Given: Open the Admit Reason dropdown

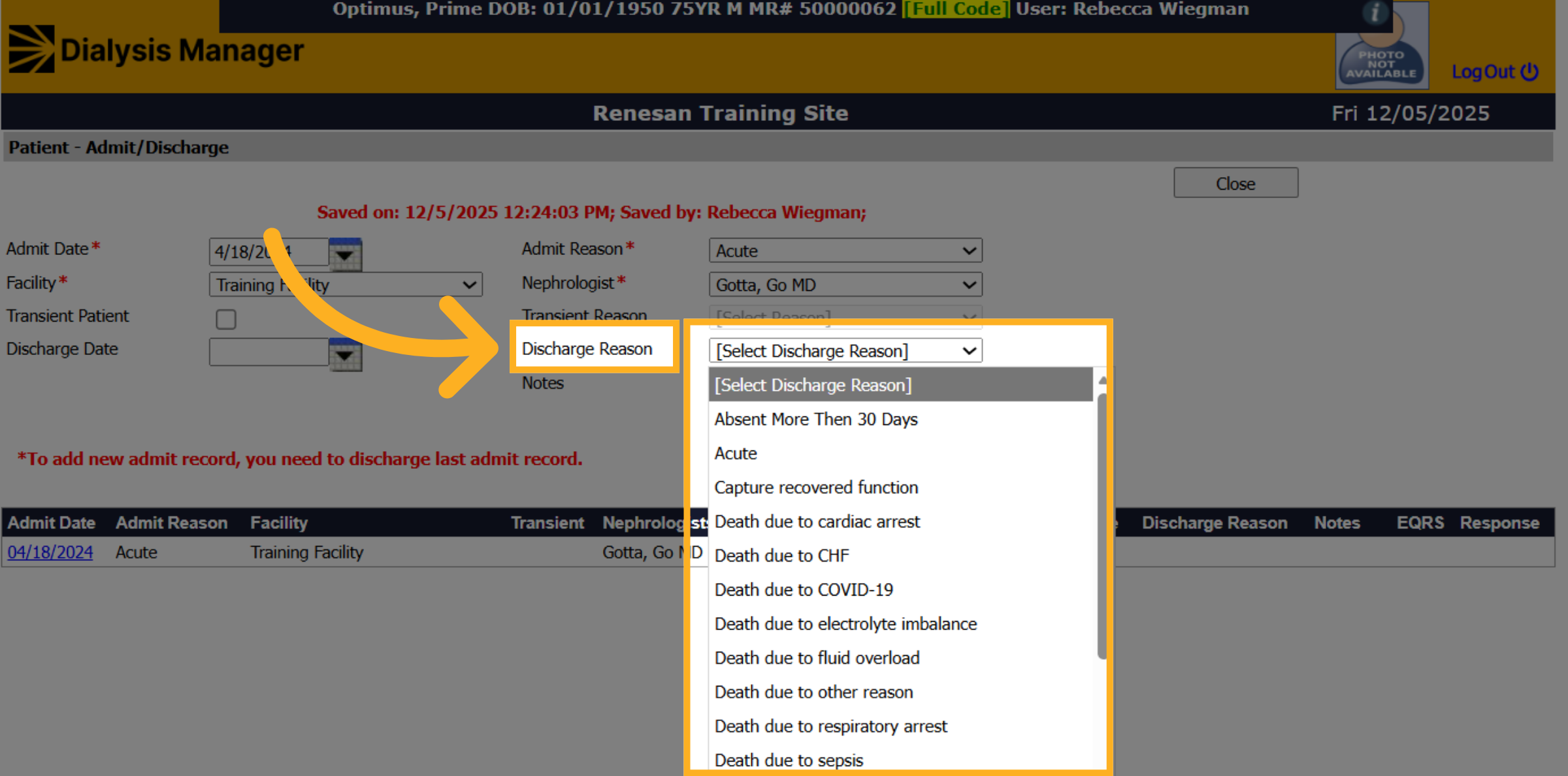Looking at the screenshot, I should [x=845, y=250].
